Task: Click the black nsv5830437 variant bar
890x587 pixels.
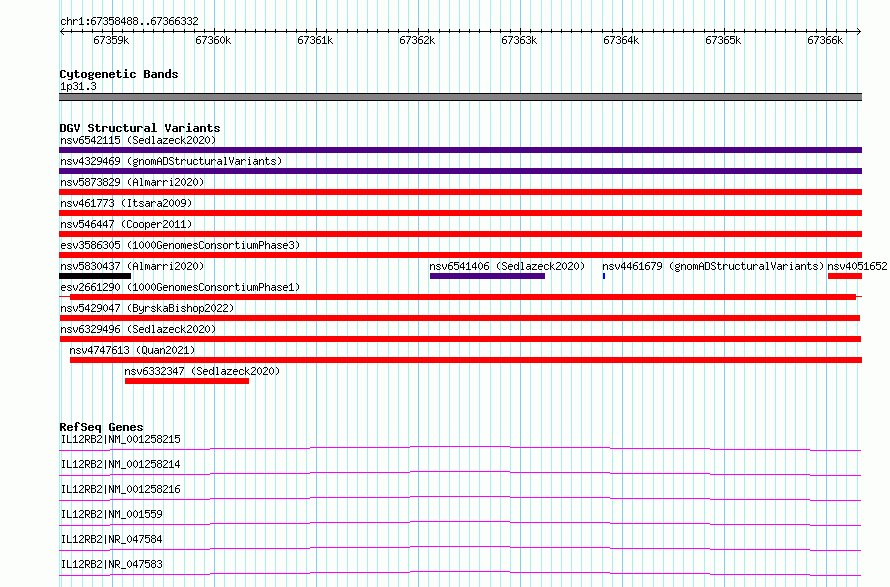Action: (x=95, y=276)
